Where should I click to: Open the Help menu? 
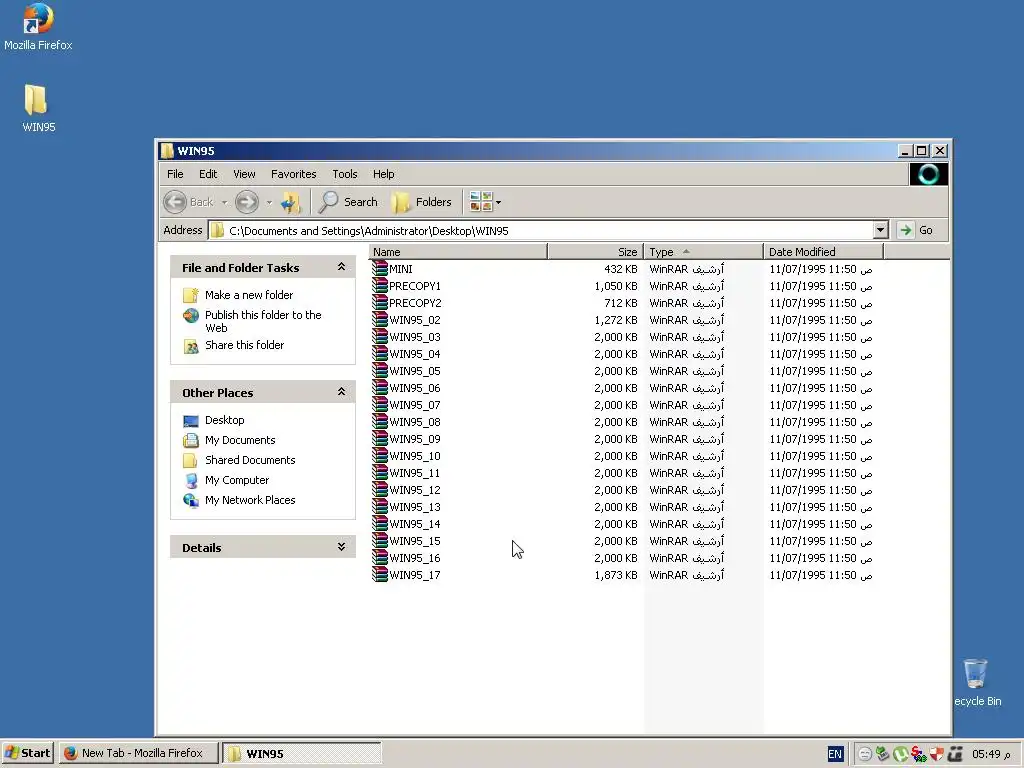click(383, 174)
